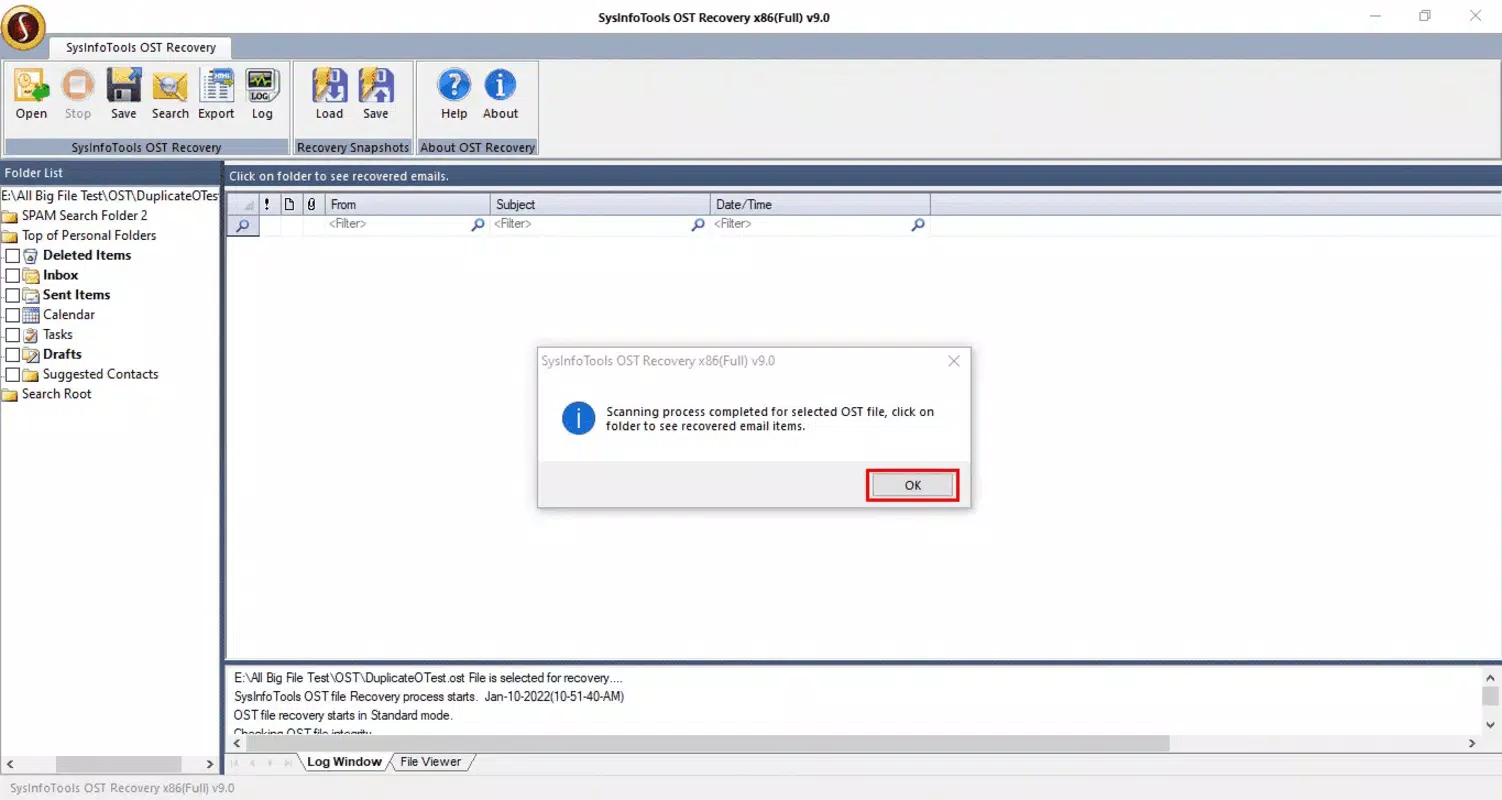The width and height of the screenshot is (1502, 800).
Task: Confirm the dialog with OK button
Action: tap(912, 485)
